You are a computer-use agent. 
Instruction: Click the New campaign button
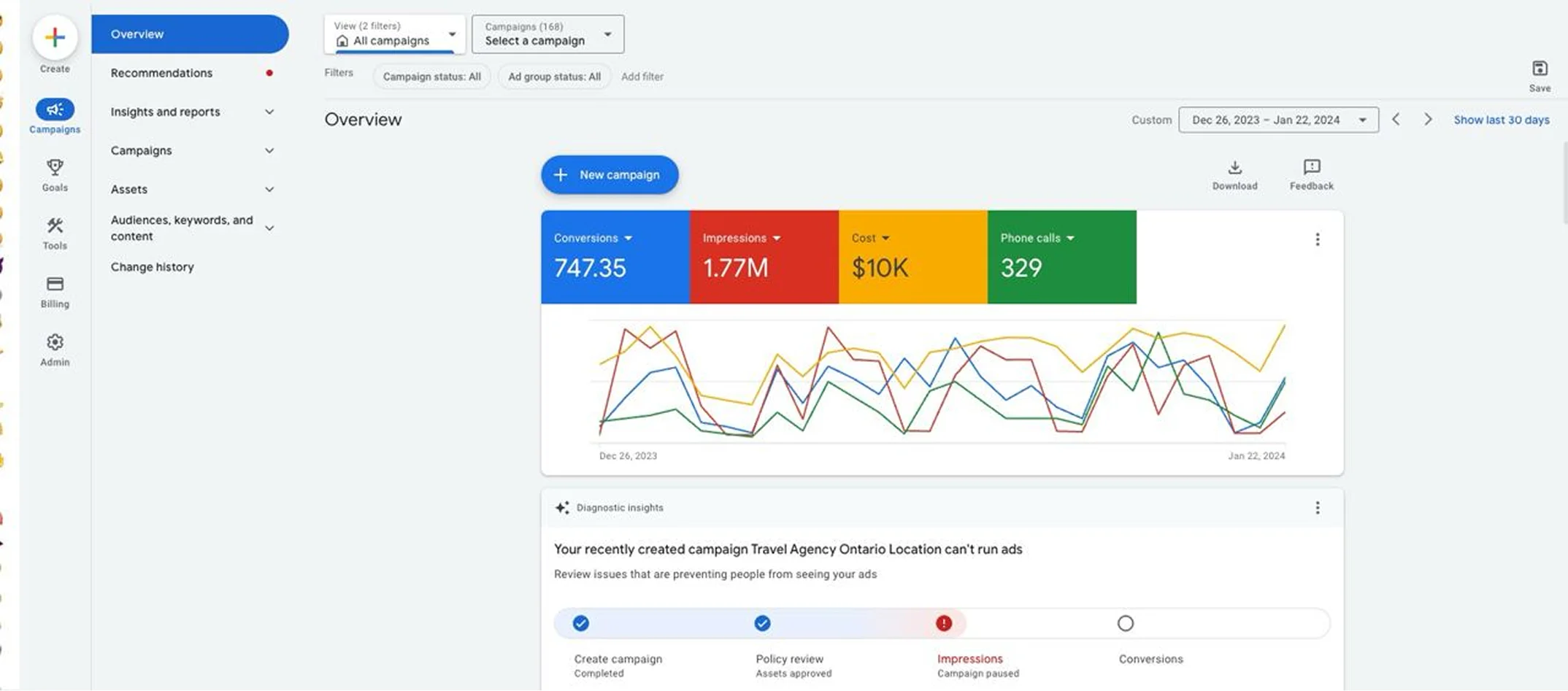click(x=610, y=175)
